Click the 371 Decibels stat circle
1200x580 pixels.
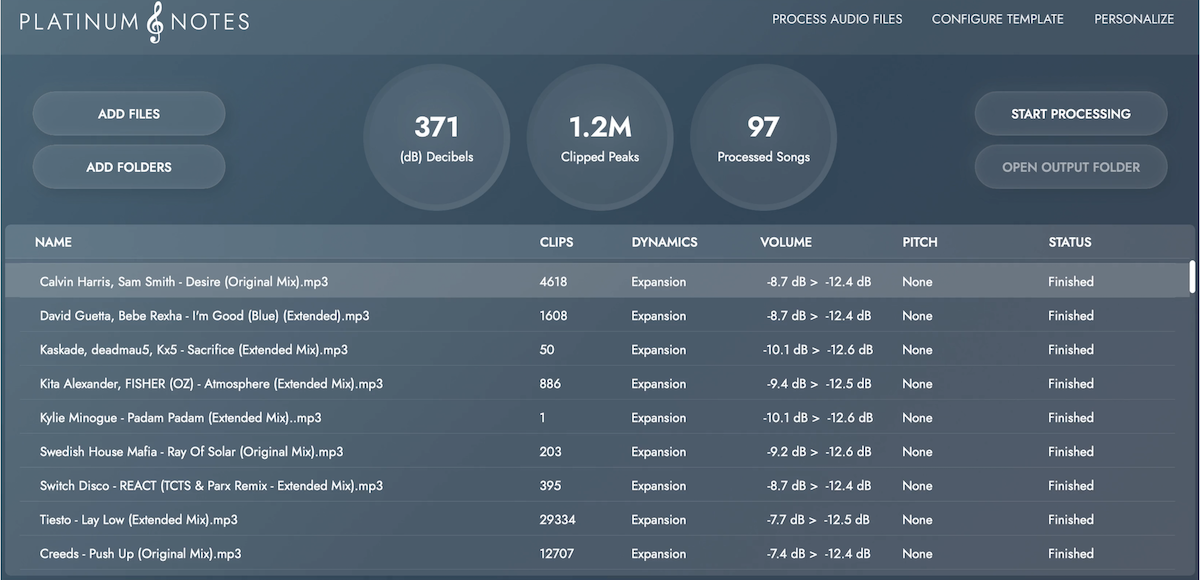[437, 138]
